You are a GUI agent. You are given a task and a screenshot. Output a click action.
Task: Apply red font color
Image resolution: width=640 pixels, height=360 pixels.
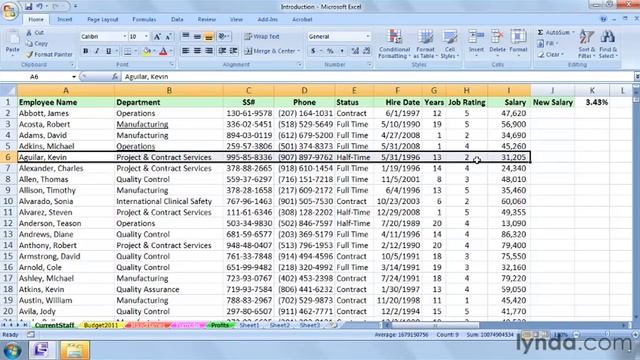tap(163, 51)
